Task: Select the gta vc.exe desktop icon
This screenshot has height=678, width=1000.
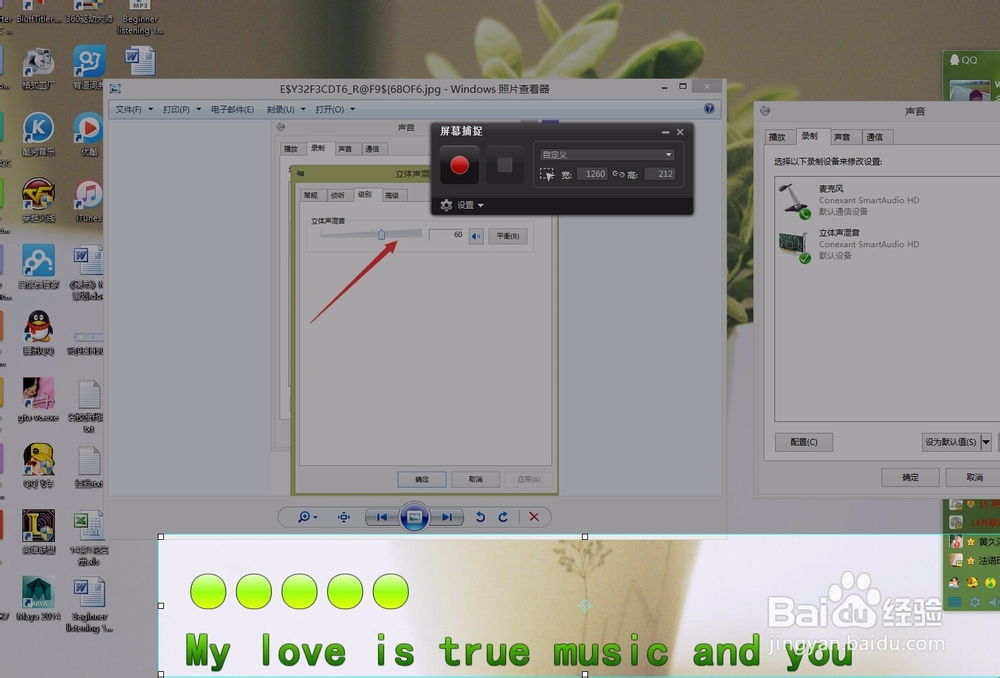Action: pyautogui.click(x=38, y=399)
